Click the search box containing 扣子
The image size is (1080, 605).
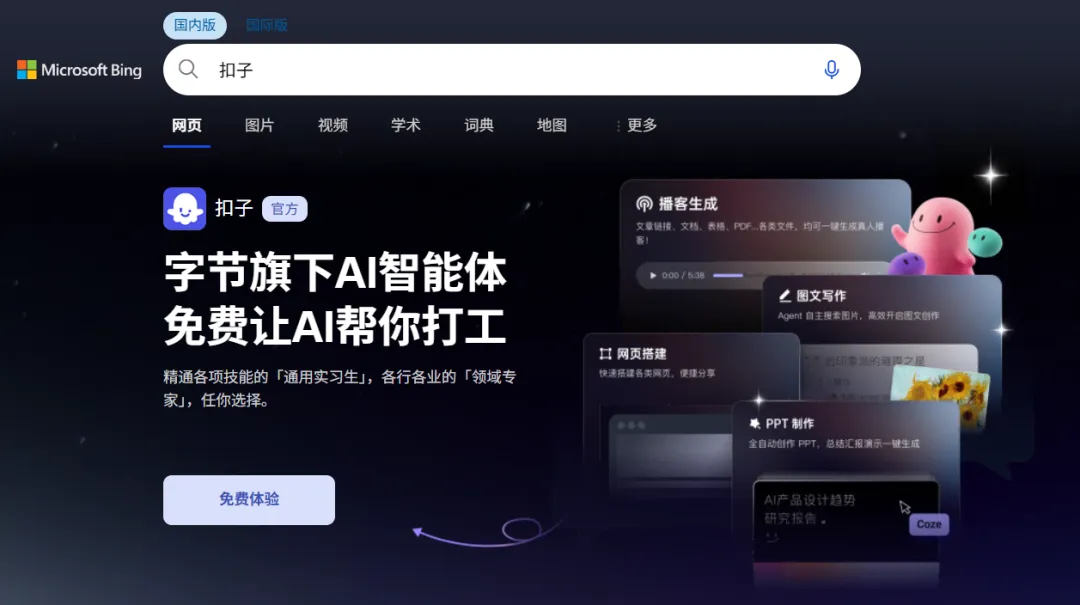tap(512, 70)
